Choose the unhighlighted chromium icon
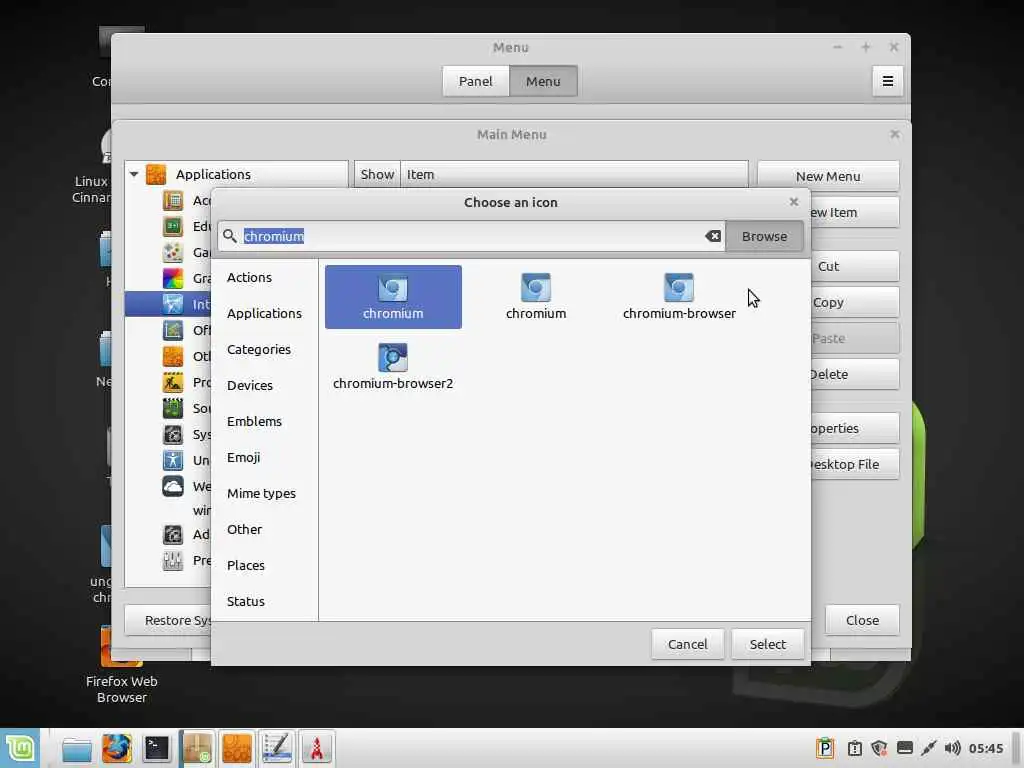This screenshot has height=768, width=1024. point(536,297)
